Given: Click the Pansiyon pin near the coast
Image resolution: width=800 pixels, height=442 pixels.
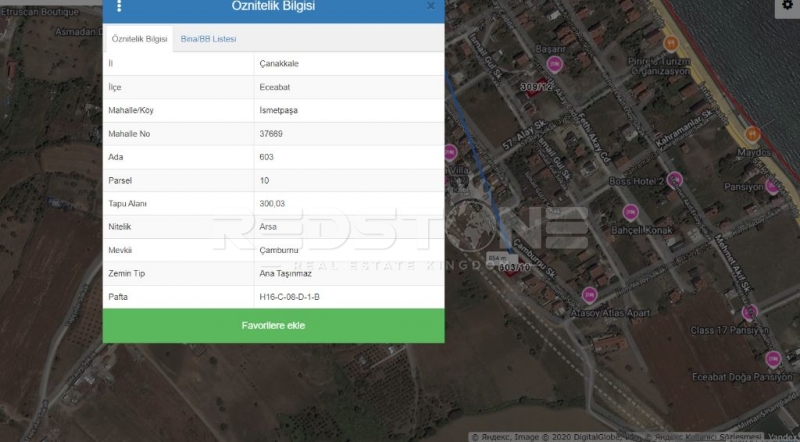Looking at the screenshot, I should tap(772, 187).
